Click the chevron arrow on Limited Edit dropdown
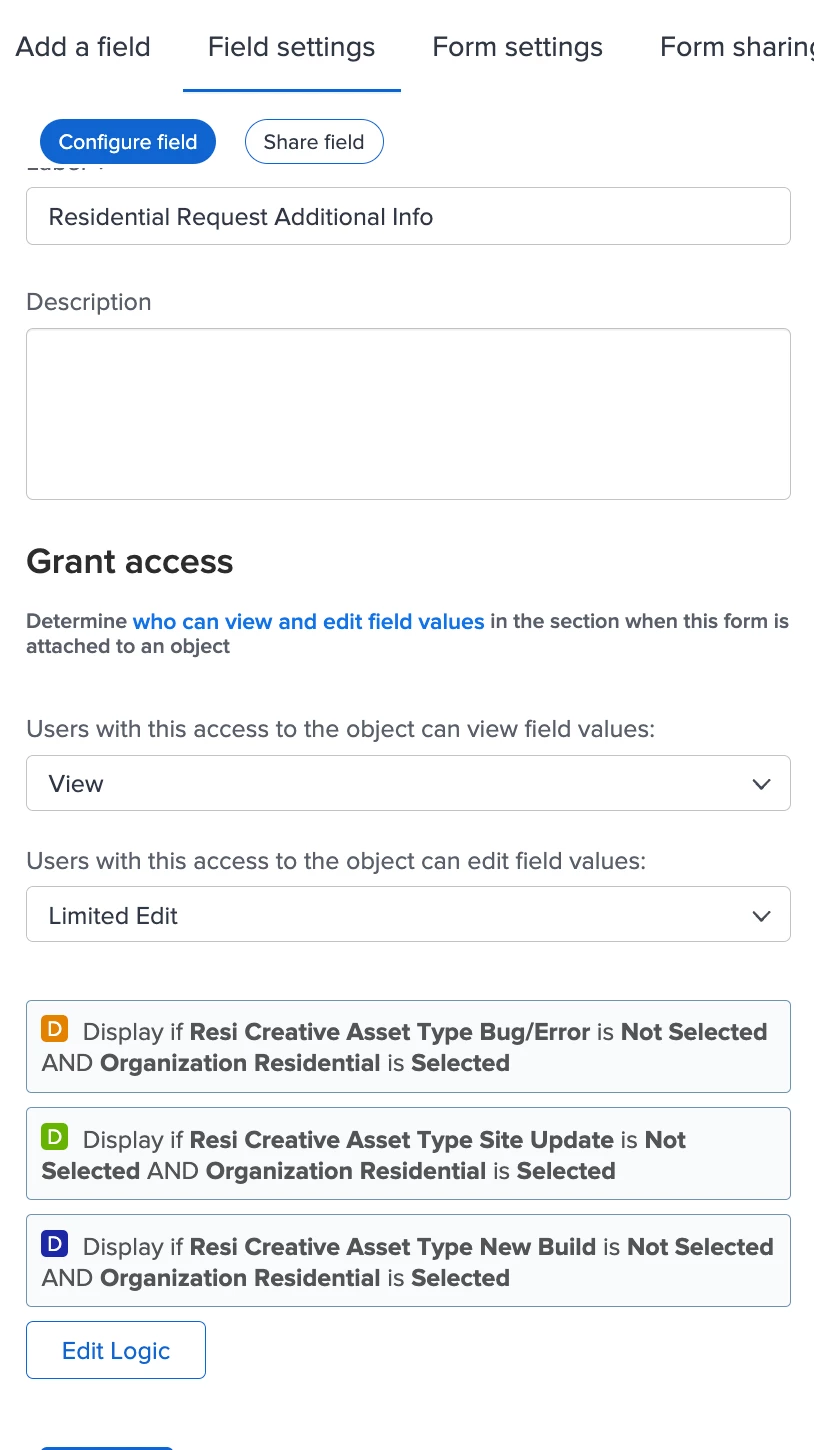The image size is (814, 1450). [x=761, y=915]
